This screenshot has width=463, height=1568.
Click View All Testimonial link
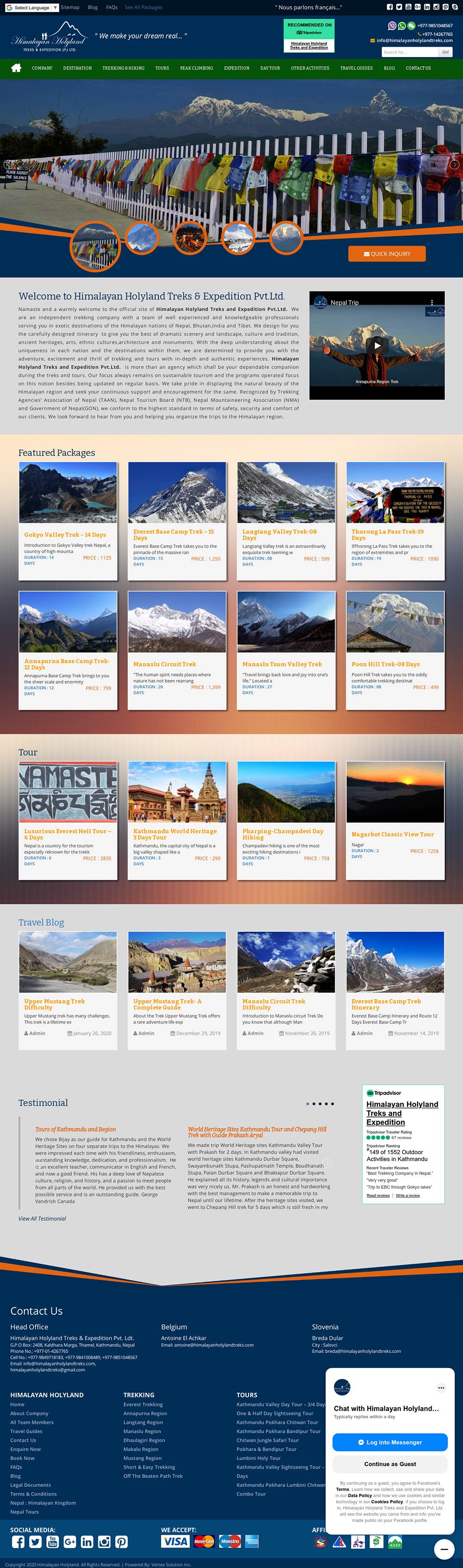point(42,1219)
